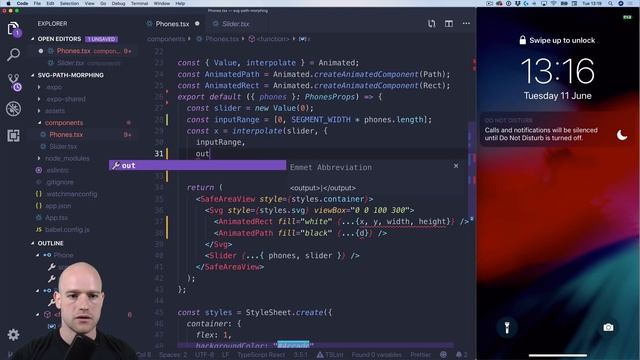The width and height of the screenshot is (640, 360).
Task: Open Spotlight search in the menu bar
Action: click(x=610, y=3)
